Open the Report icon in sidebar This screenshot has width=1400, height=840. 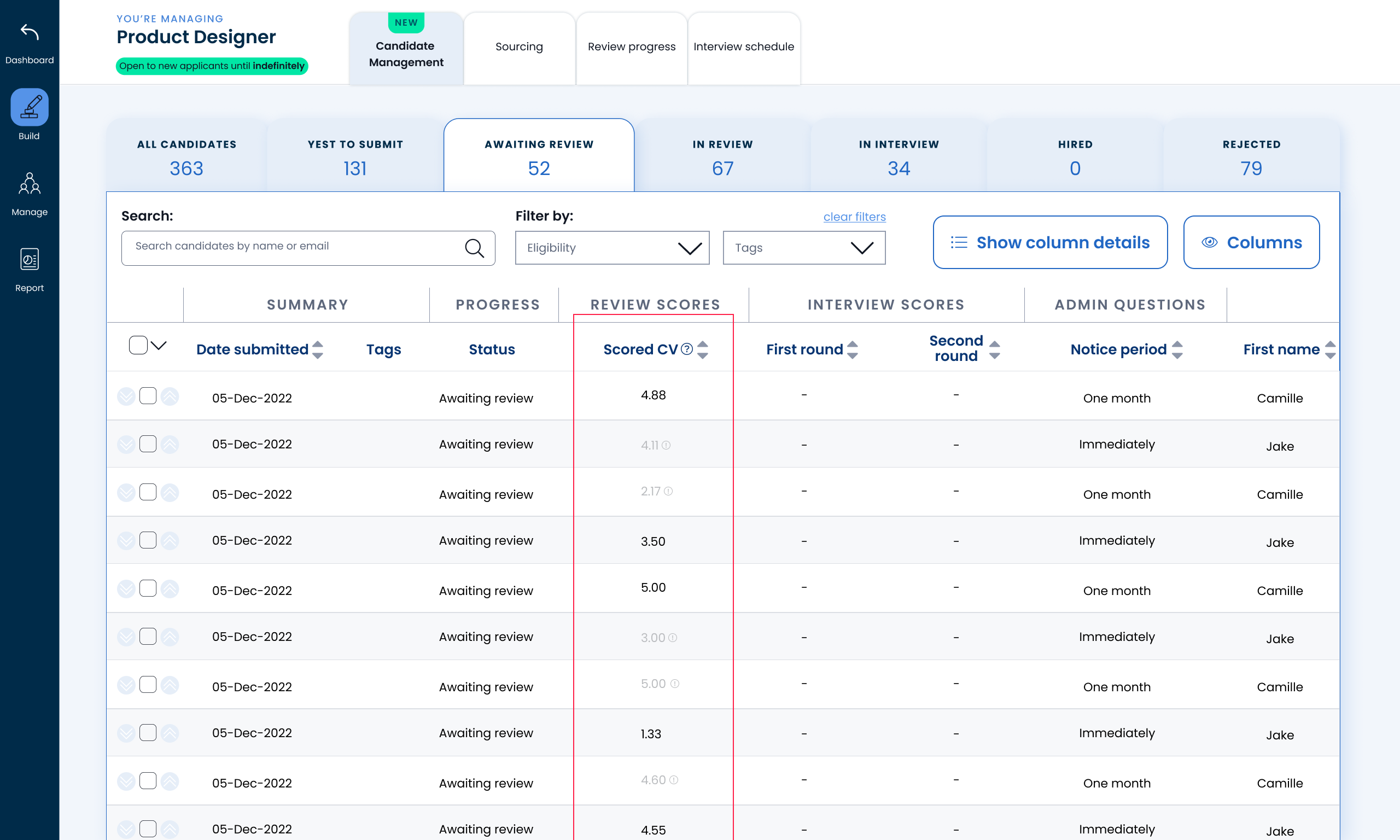click(30, 259)
